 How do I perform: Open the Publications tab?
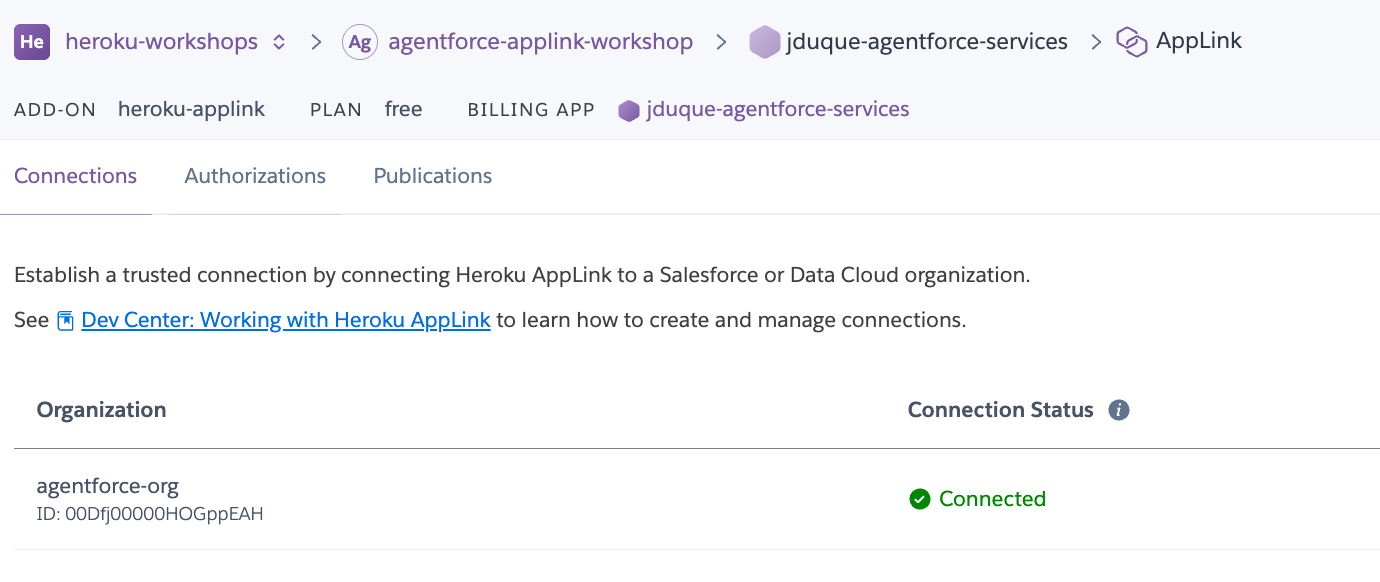[x=432, y=176]
